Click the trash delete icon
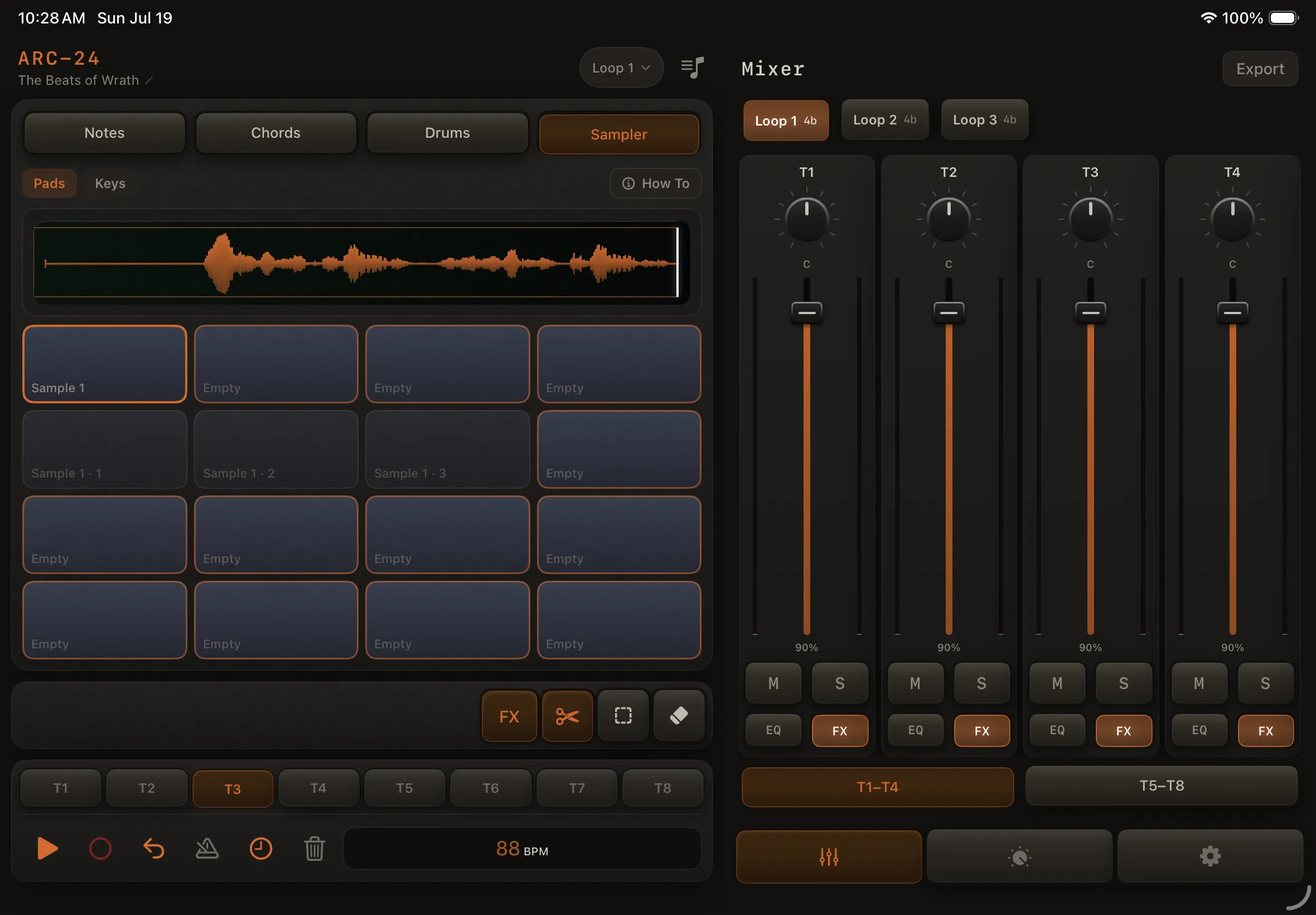1316x915 pixels. point(315,849)
